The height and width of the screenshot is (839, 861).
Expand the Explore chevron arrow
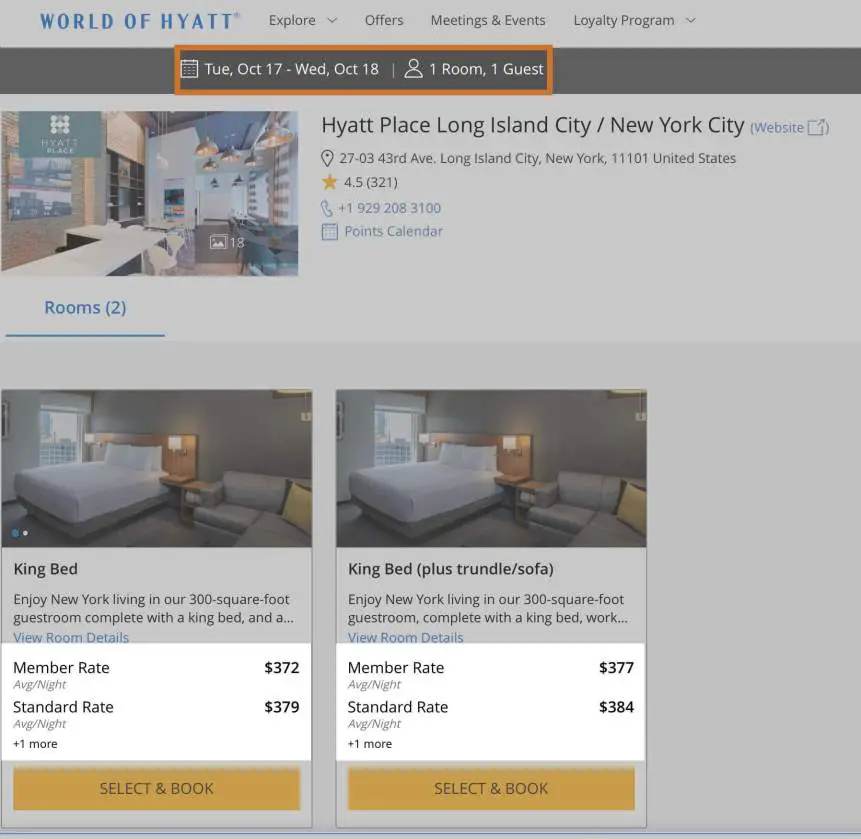[332, 21]
